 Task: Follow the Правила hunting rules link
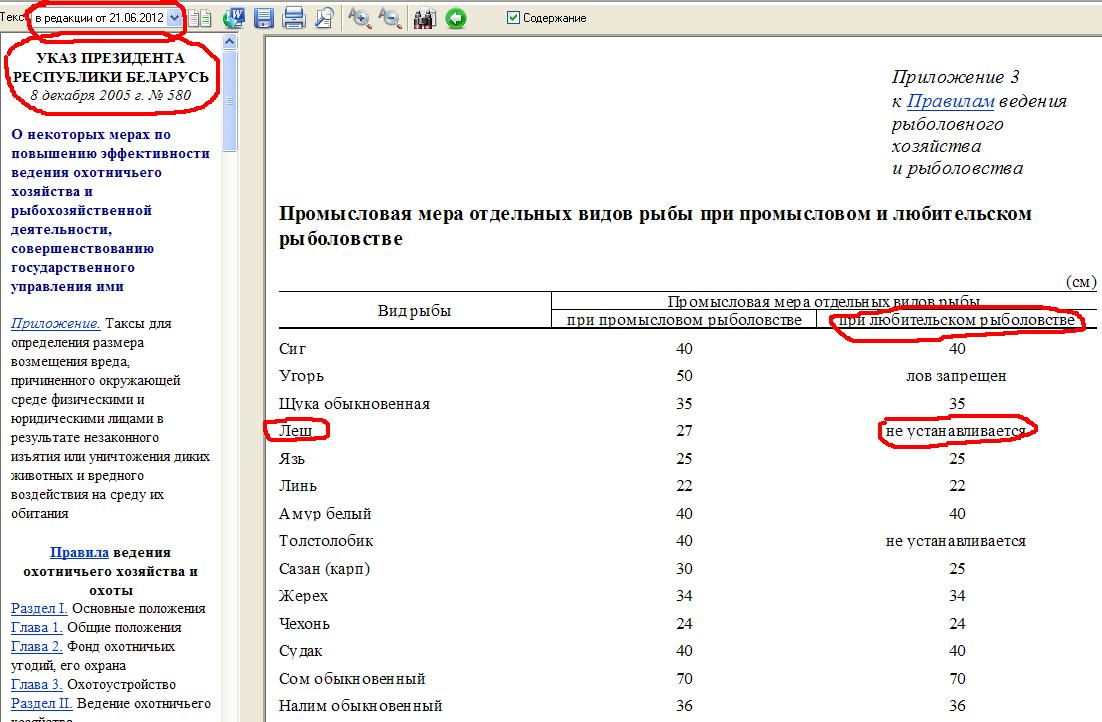(79, 552)
